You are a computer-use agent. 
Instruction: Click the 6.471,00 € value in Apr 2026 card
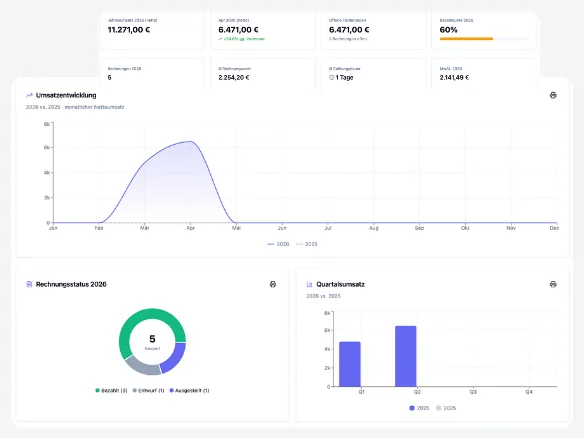(x=238, y=30)
